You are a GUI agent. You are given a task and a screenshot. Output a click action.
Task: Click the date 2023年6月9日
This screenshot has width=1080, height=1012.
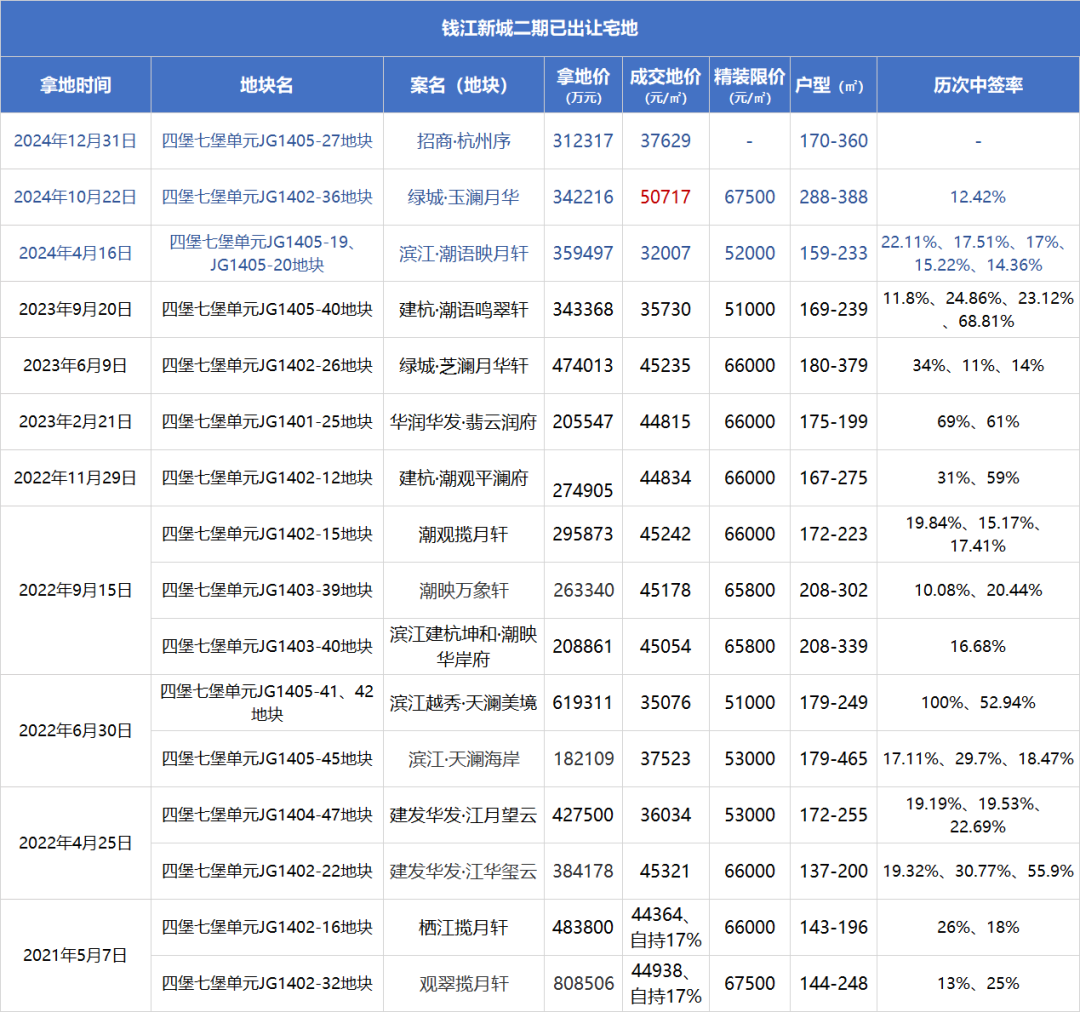pos(75,366)
